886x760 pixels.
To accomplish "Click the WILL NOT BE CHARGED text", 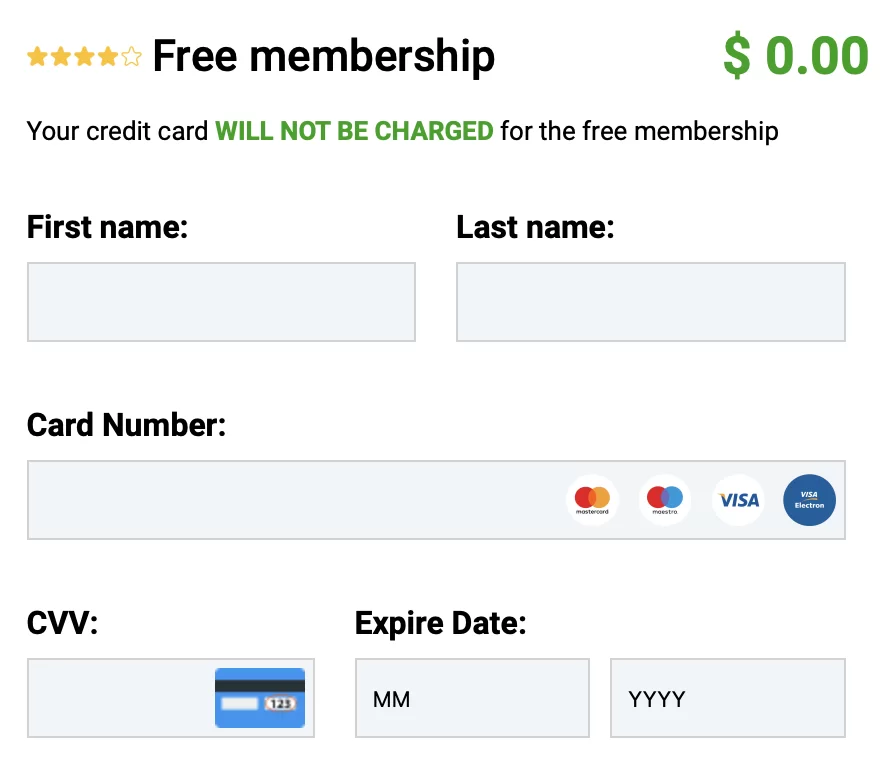I will (354, 131).
